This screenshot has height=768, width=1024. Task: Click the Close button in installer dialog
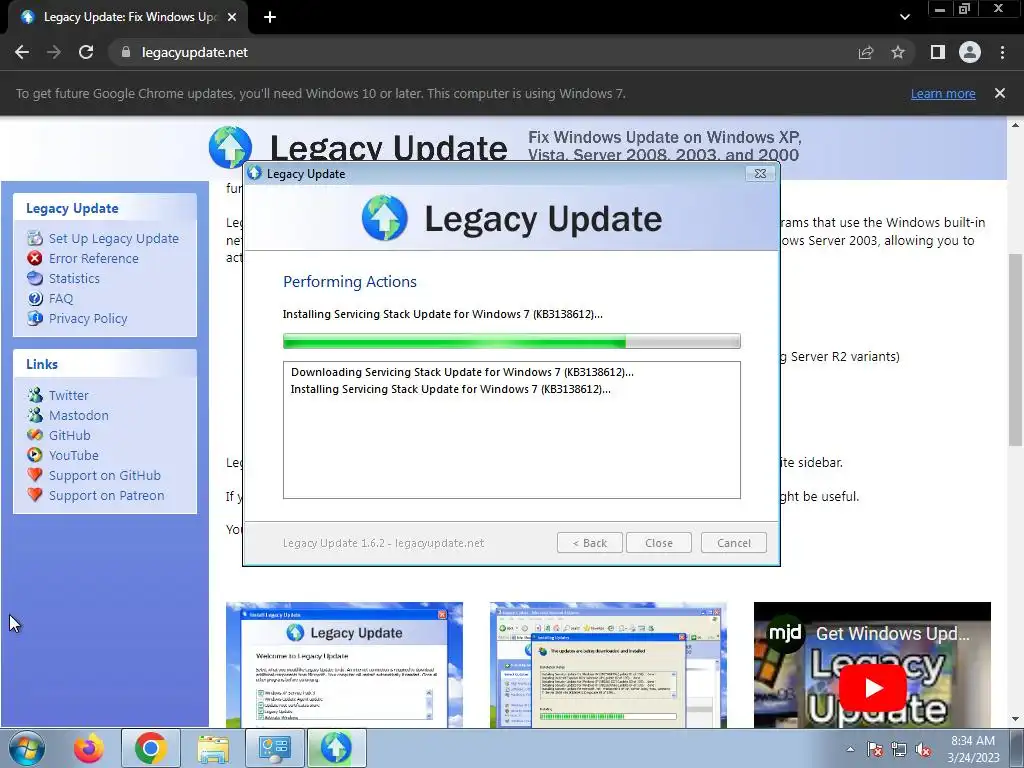[658, 543]
